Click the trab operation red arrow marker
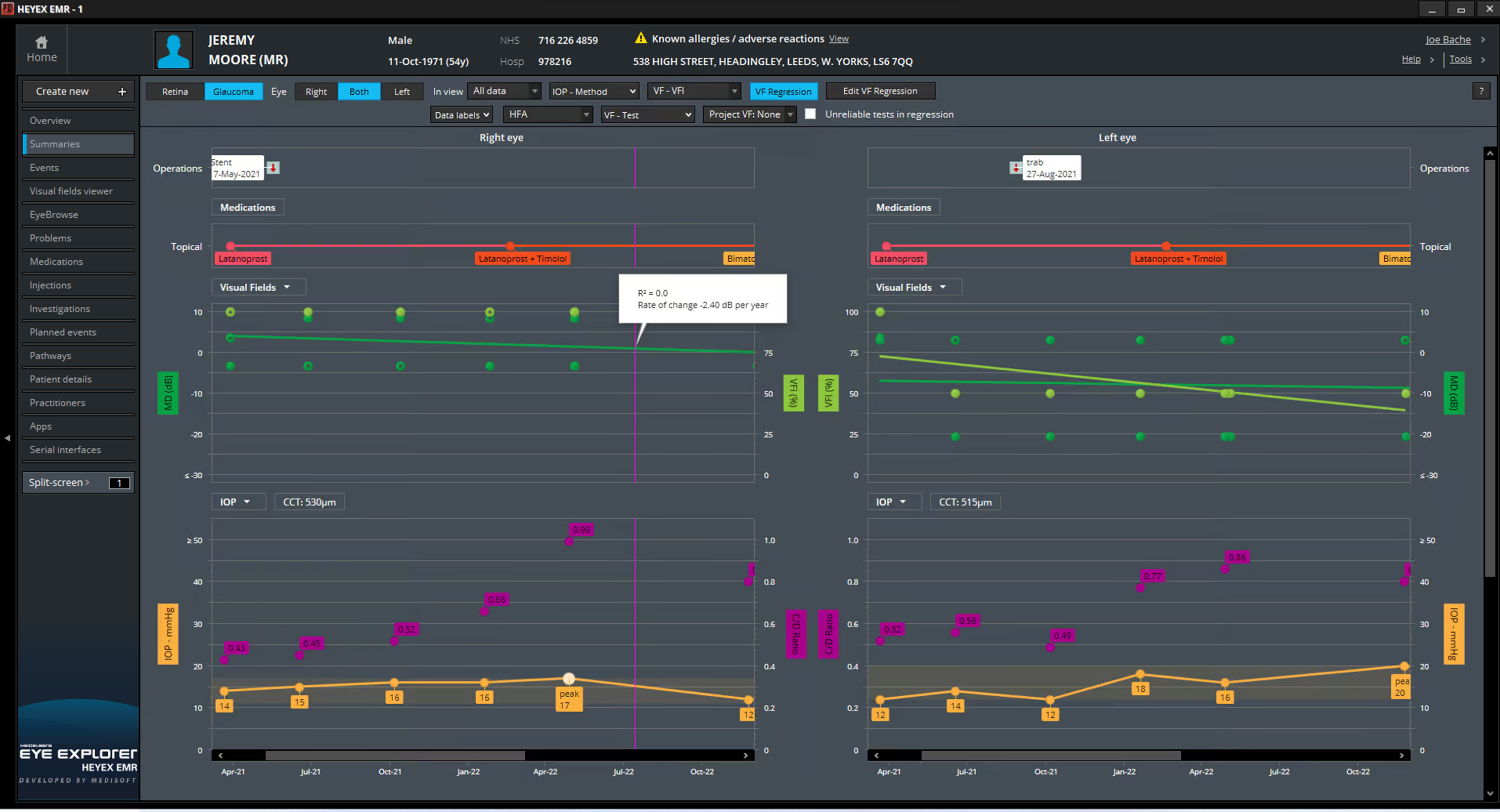1500x812 pixels. 1015,168
